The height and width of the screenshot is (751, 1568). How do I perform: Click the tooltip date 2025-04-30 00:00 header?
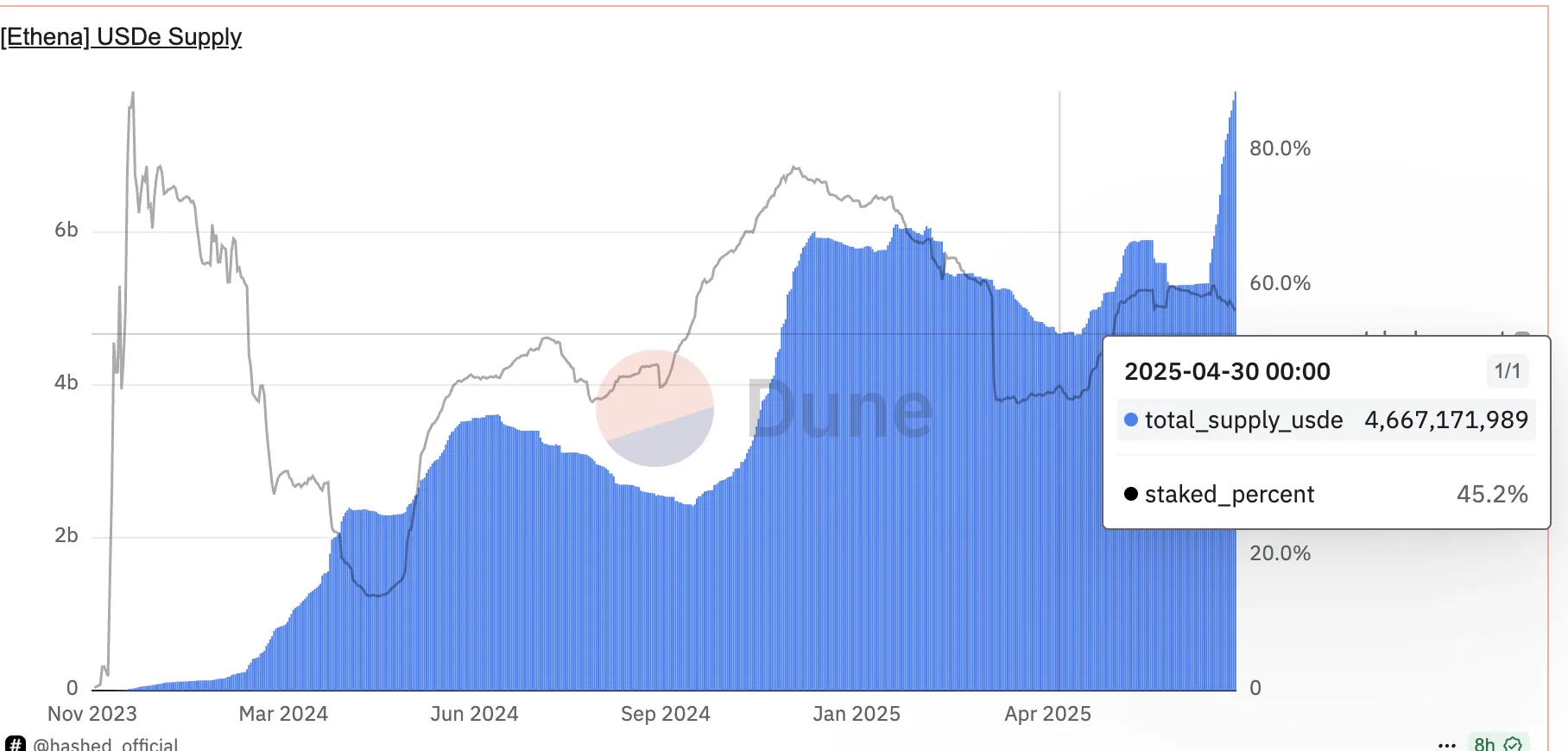[1227, 372]
